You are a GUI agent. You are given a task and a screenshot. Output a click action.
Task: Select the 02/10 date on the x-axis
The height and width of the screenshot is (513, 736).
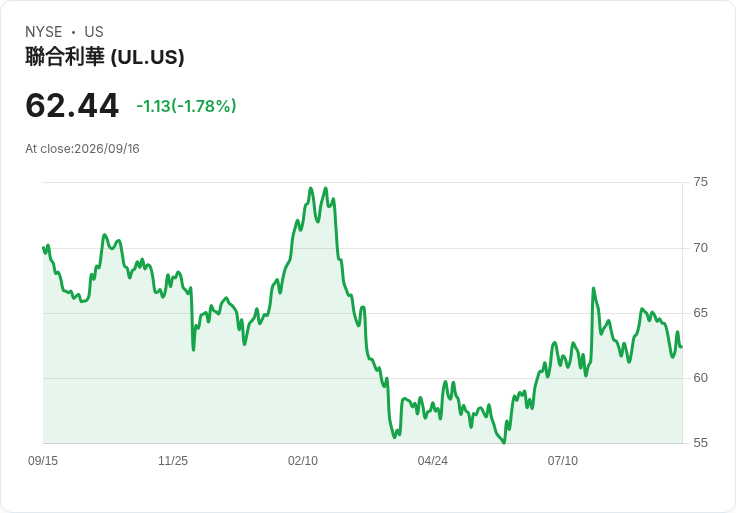[x=303, y=461]
